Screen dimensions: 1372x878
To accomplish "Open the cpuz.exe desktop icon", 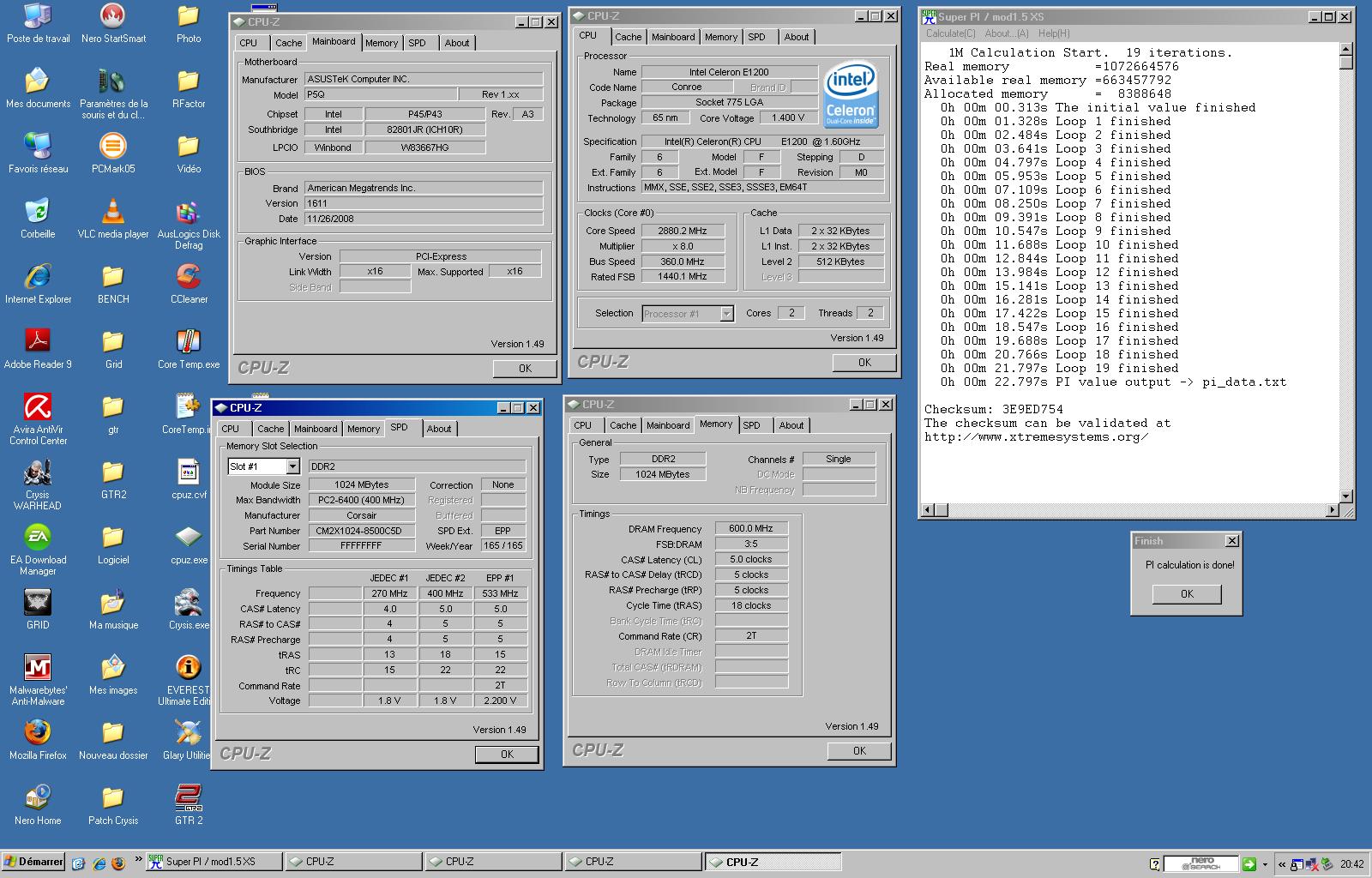I will click(x=189, y=544).
